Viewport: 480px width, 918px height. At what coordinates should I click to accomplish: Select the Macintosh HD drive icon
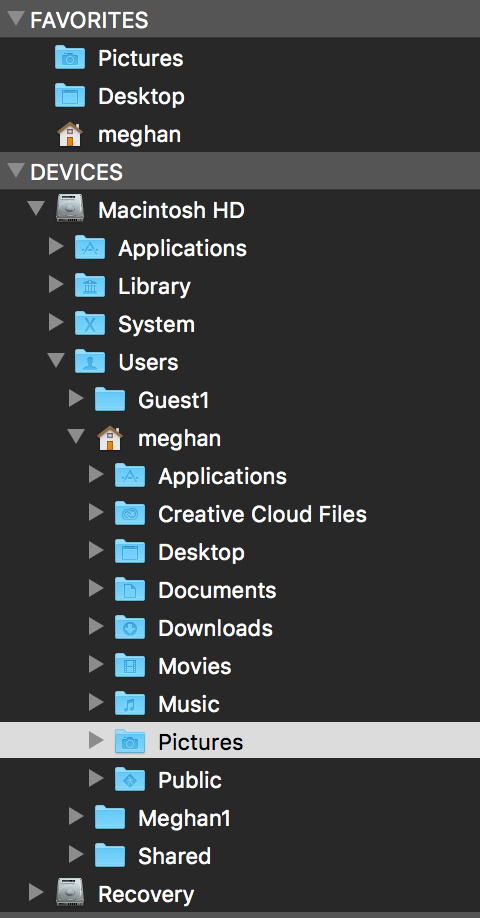pos(70,210)
